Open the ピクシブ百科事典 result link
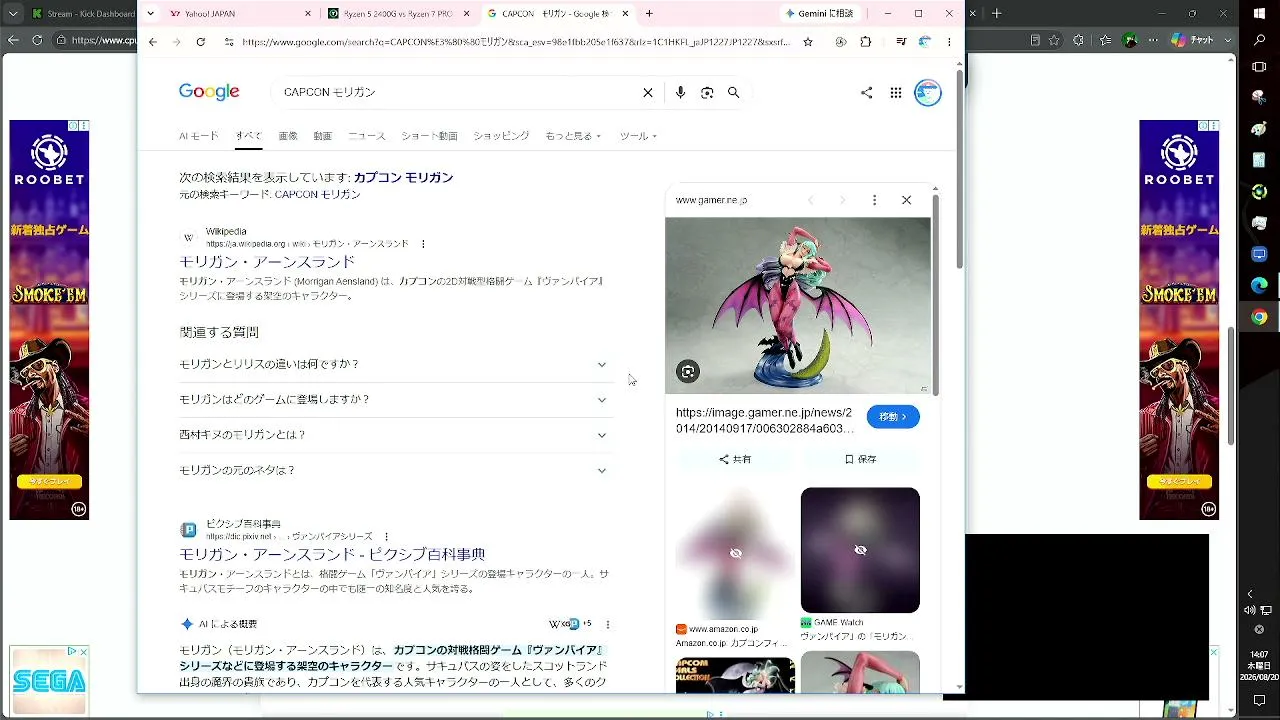This screenshot has width=1280, height=720. point(332,554)
